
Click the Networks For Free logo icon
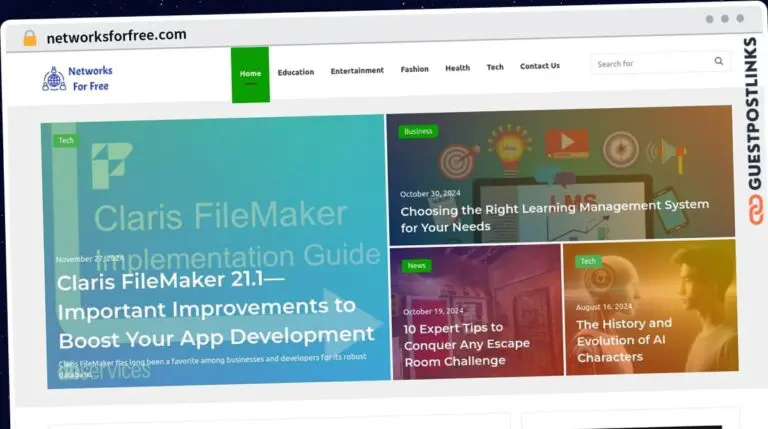coord(53,79)
